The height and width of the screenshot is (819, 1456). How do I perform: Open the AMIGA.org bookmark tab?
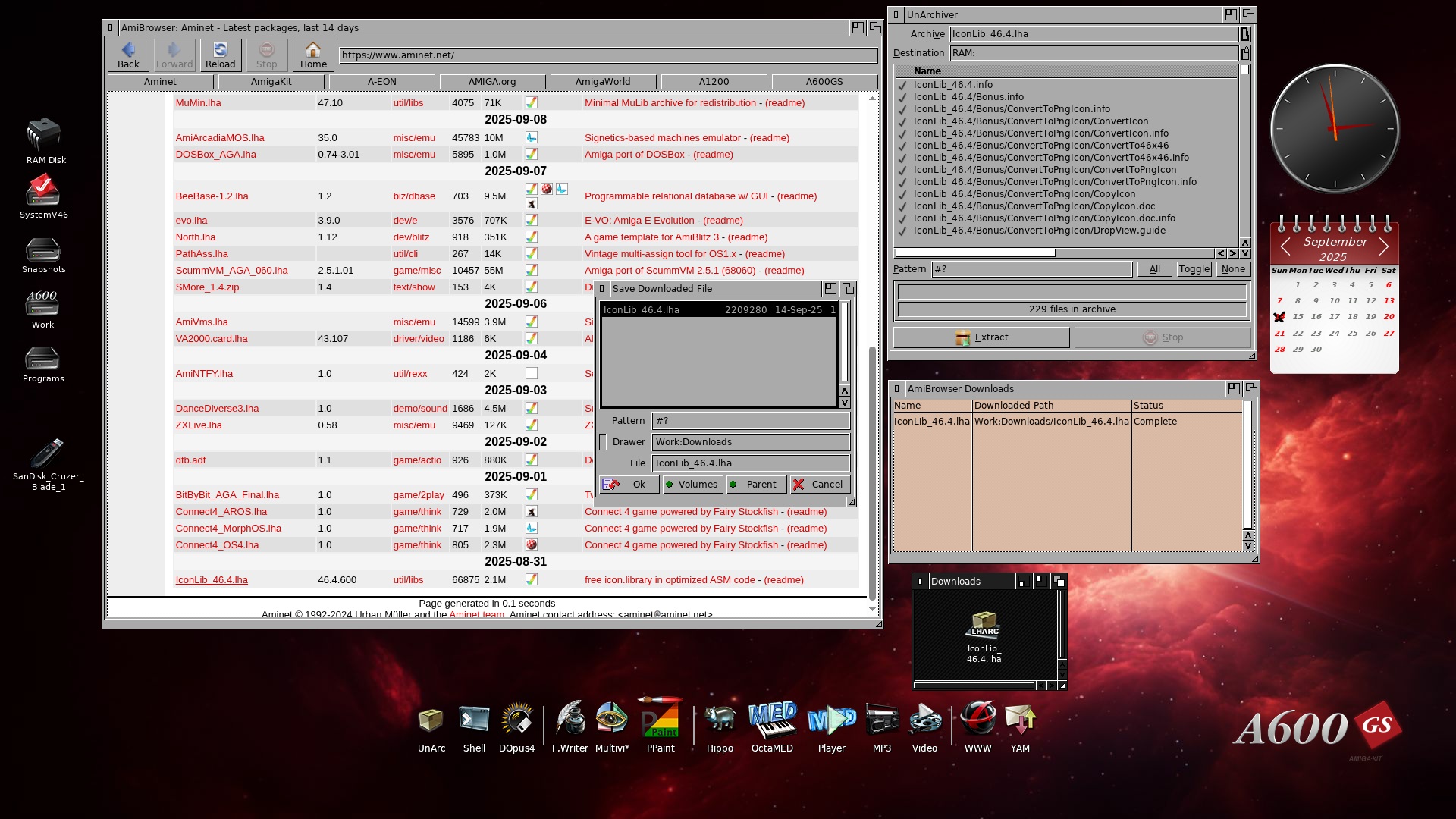492,82
